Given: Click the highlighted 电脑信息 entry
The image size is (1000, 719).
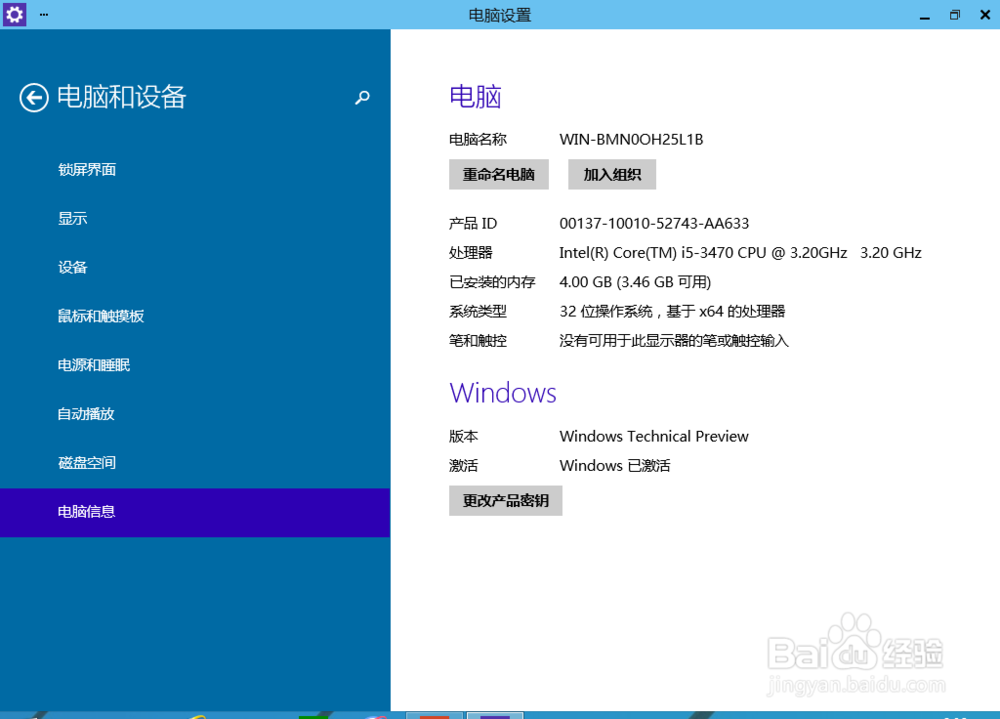Looking at the screenshot, I should click(86, 511).
